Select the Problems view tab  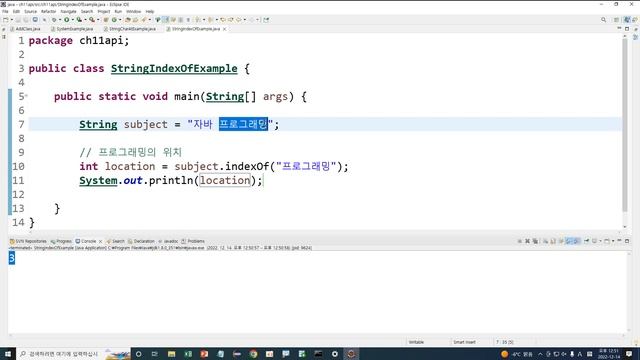pyautogui.click(x=193, y=241)
